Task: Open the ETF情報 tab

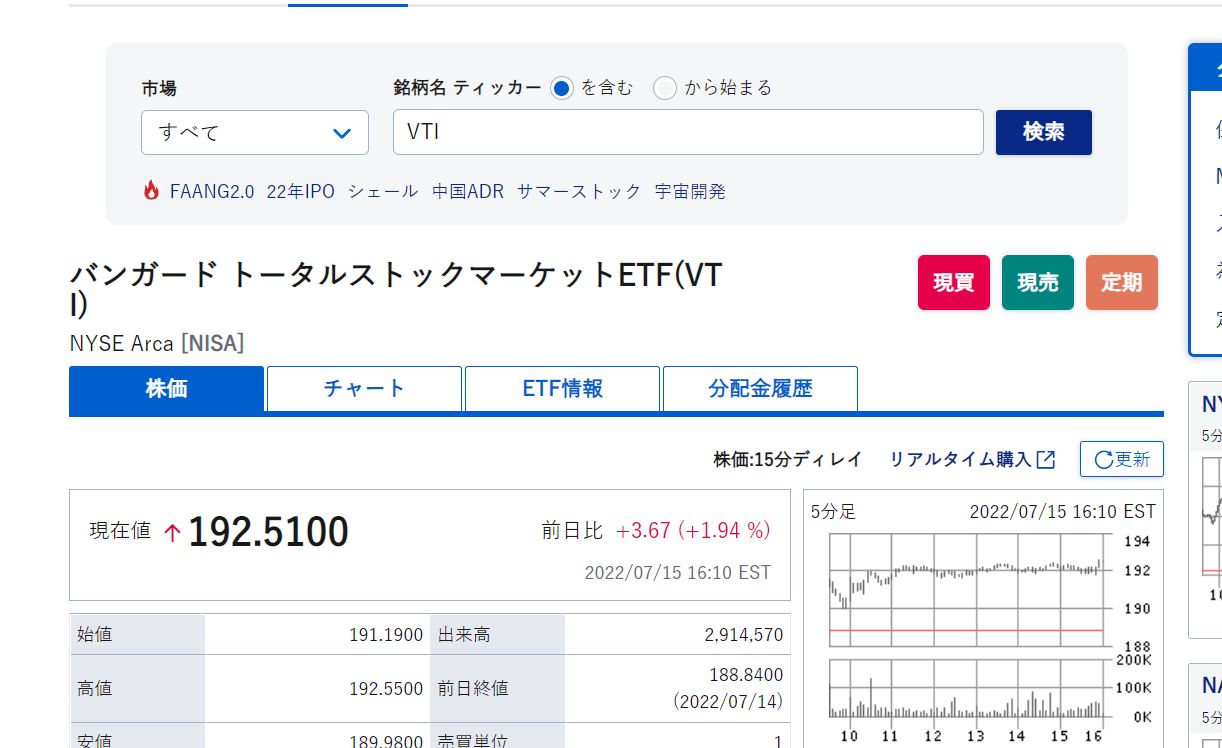Action: 562,389
